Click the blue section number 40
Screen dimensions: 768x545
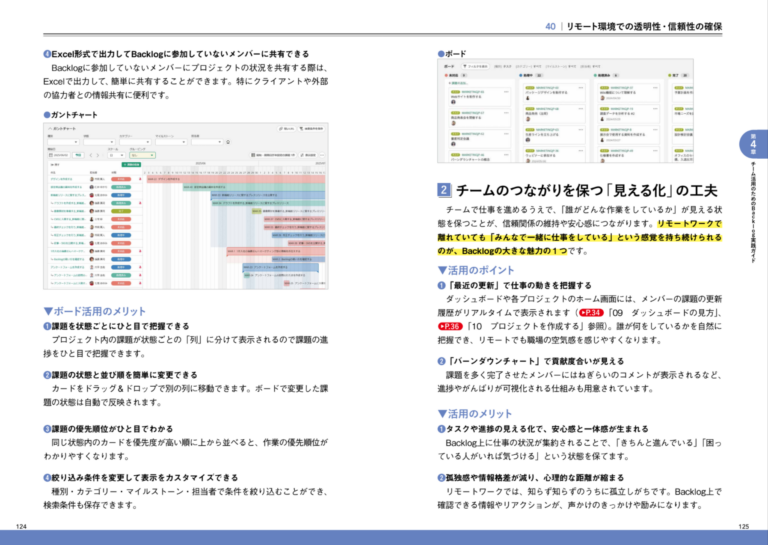point(551,26)
